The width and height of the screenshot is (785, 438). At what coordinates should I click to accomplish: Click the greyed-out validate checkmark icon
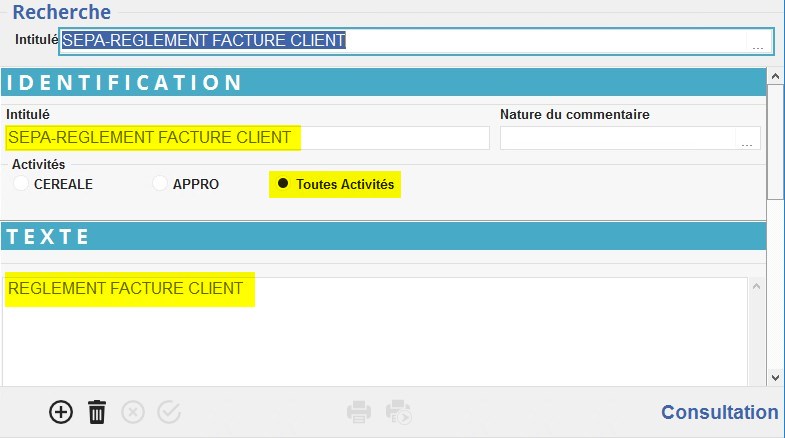tap(169, 412)
